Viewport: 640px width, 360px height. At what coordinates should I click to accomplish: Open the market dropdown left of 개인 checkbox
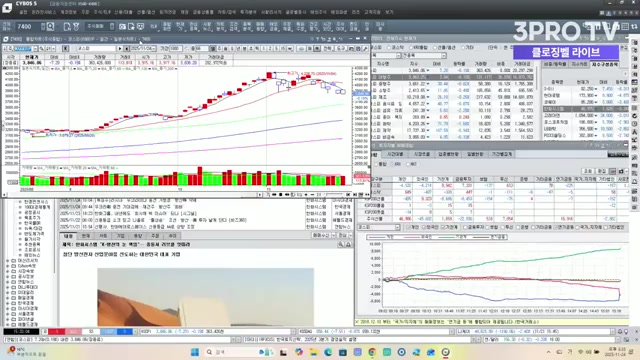397,227
